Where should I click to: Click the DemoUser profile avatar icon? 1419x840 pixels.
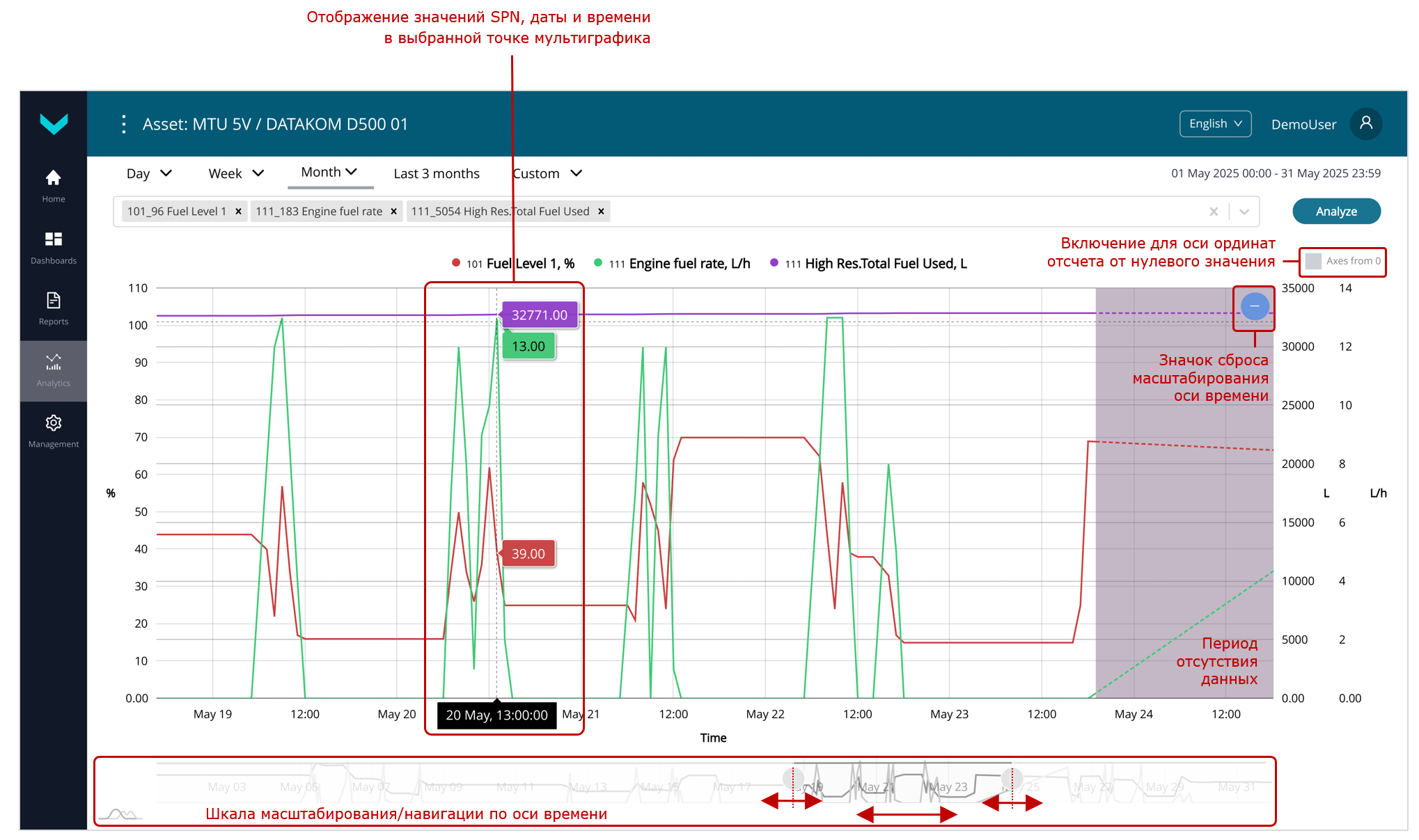[x=1365, y=124]
